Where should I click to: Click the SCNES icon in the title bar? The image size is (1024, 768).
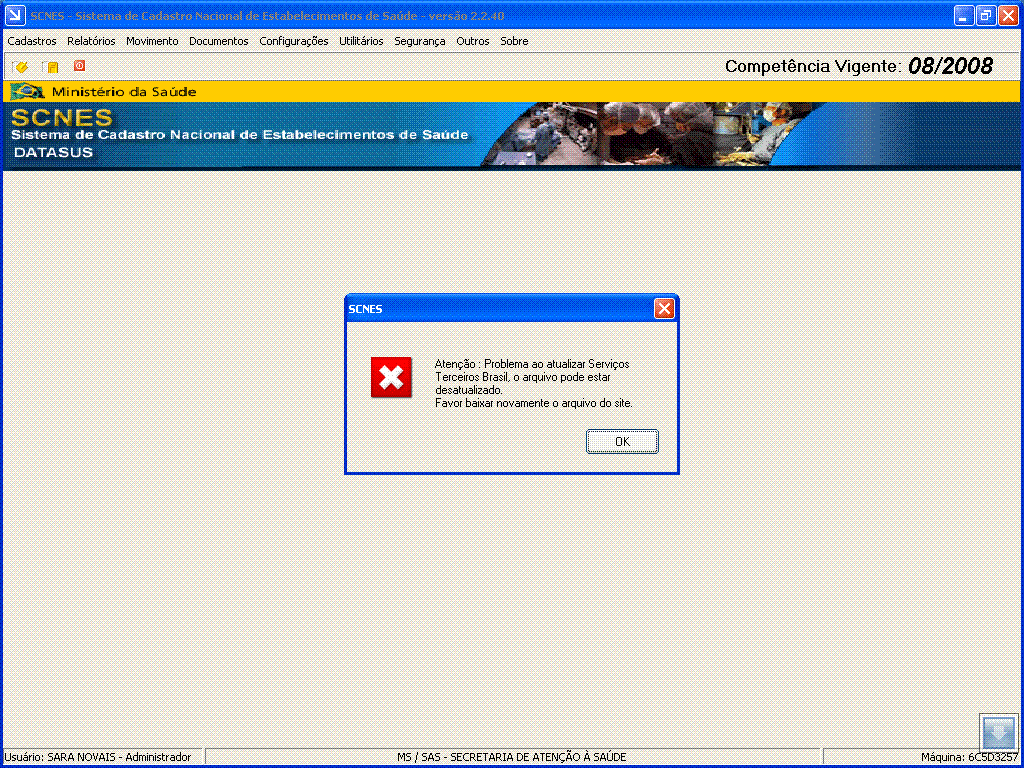[x=13, y=14]
